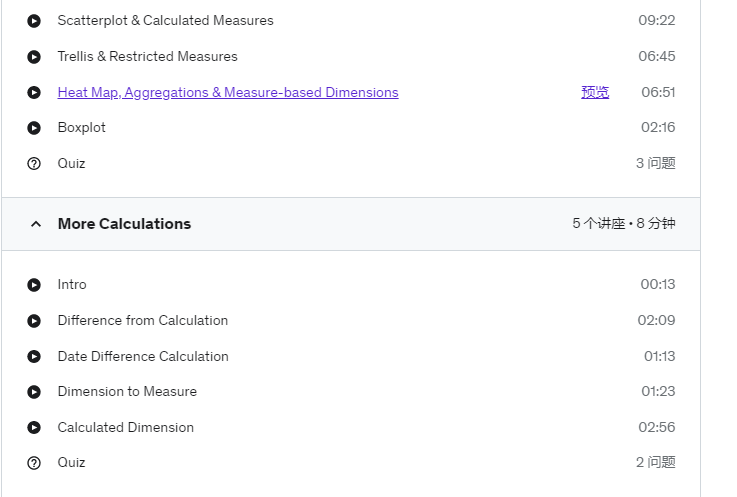Open Heat Map, Aggregations & Measure-based Dimensions link

pos(228,92)
